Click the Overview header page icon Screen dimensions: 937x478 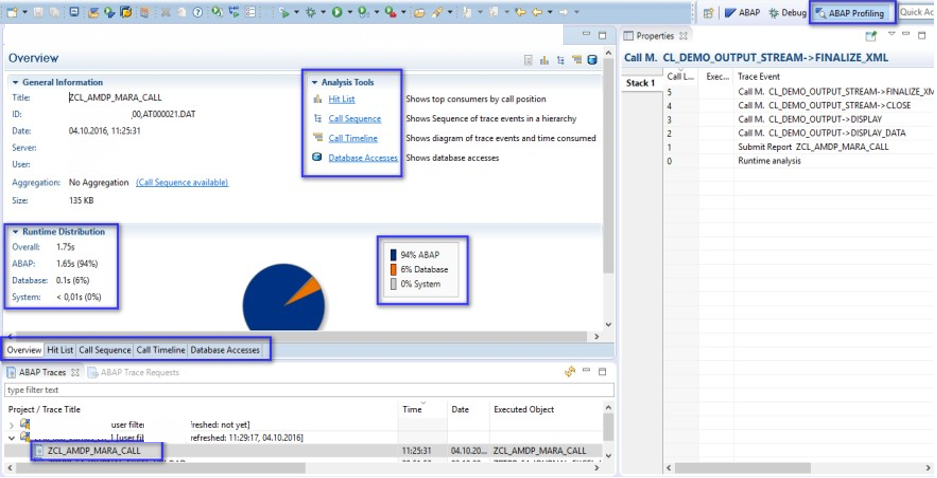coord(528,60)
